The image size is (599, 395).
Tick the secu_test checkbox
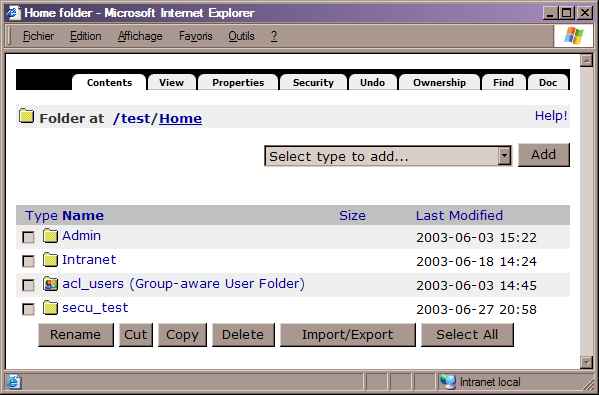tap(28, 309)
